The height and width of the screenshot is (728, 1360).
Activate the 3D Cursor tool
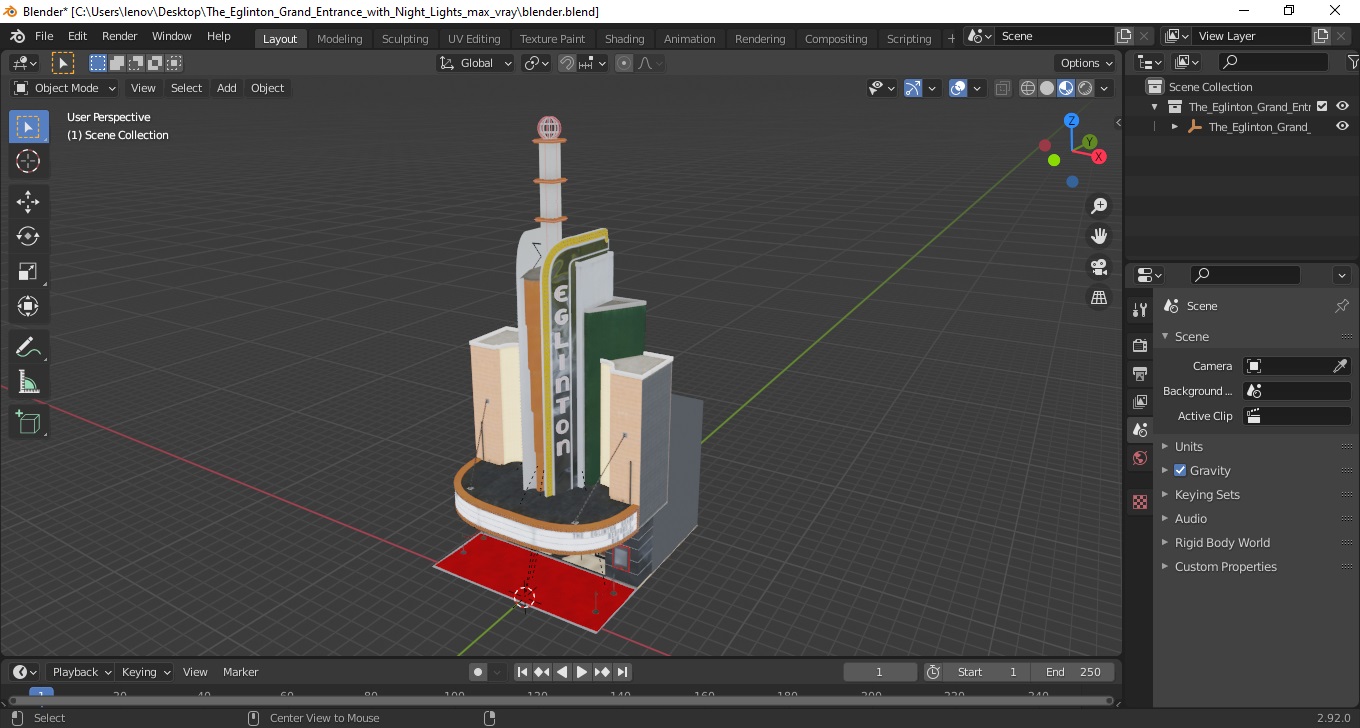pos(28,161)
